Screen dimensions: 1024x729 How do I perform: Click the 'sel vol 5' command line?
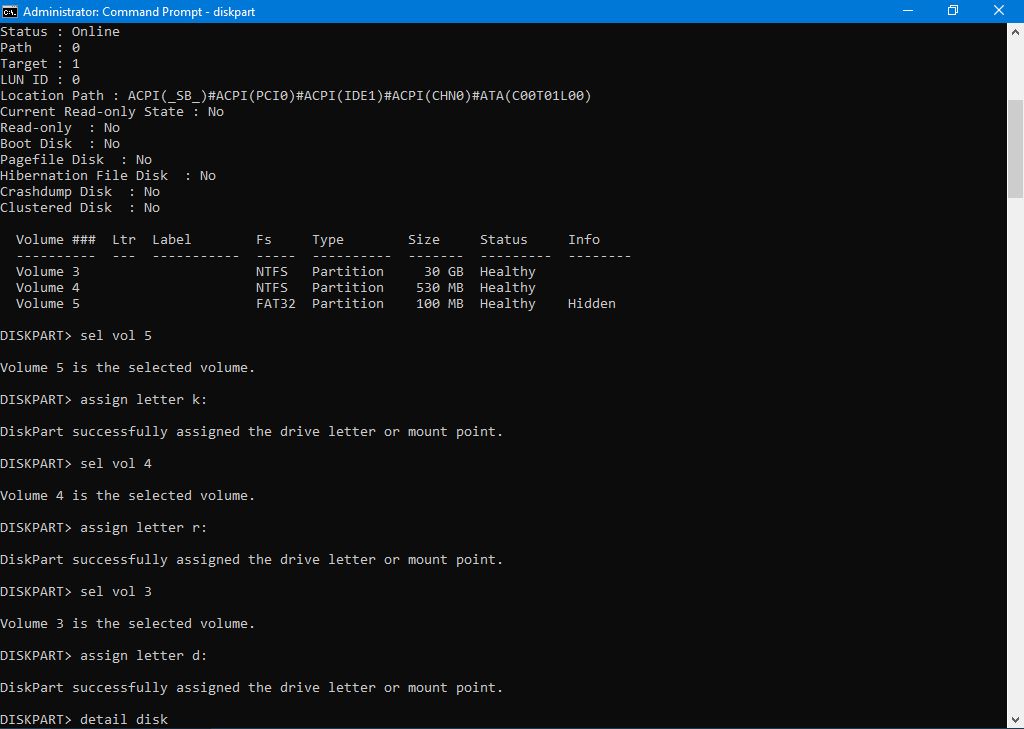(x=112, y=336)
